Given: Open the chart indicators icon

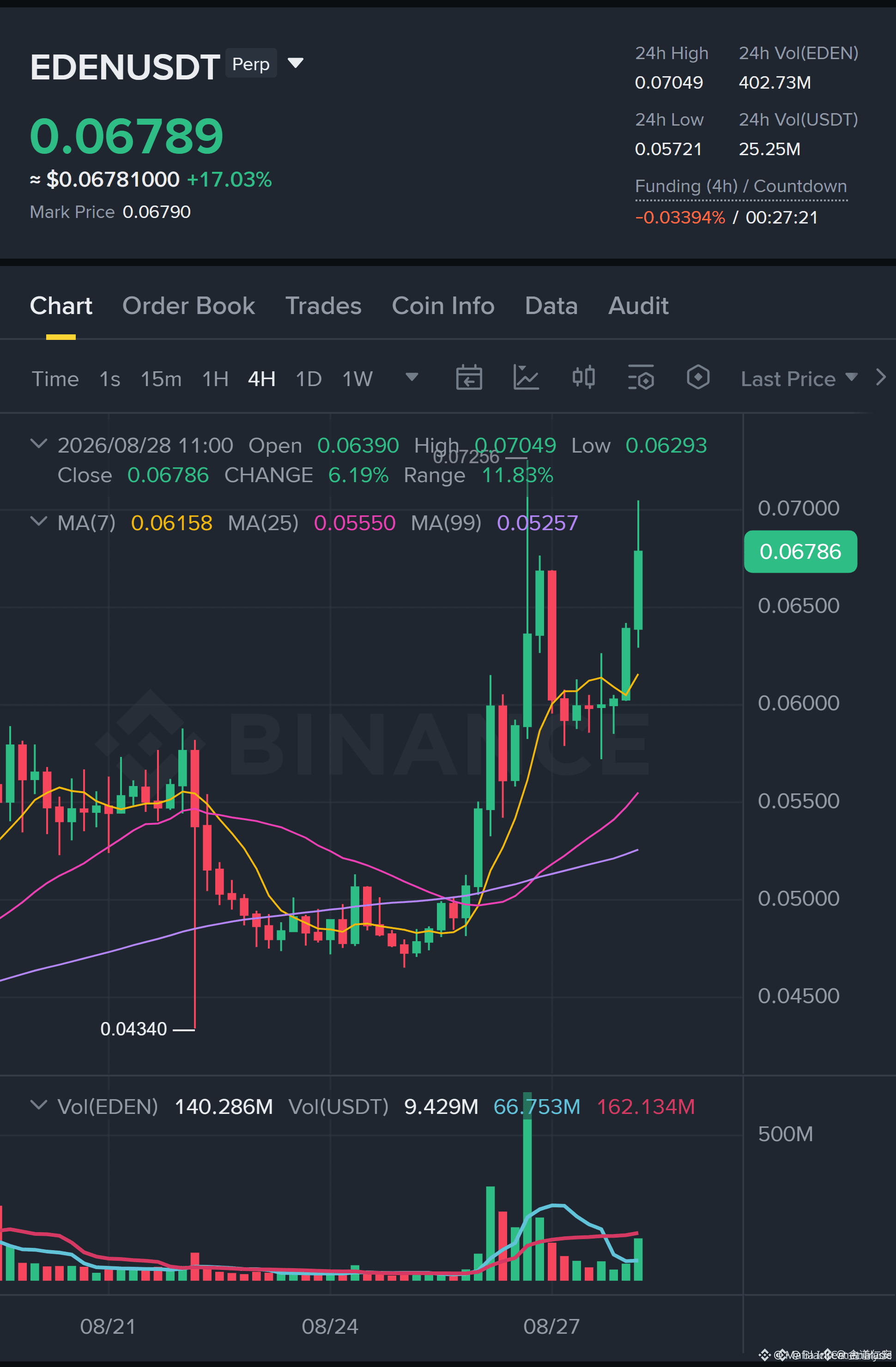Looking at the screenshot, I should point(526,378).
